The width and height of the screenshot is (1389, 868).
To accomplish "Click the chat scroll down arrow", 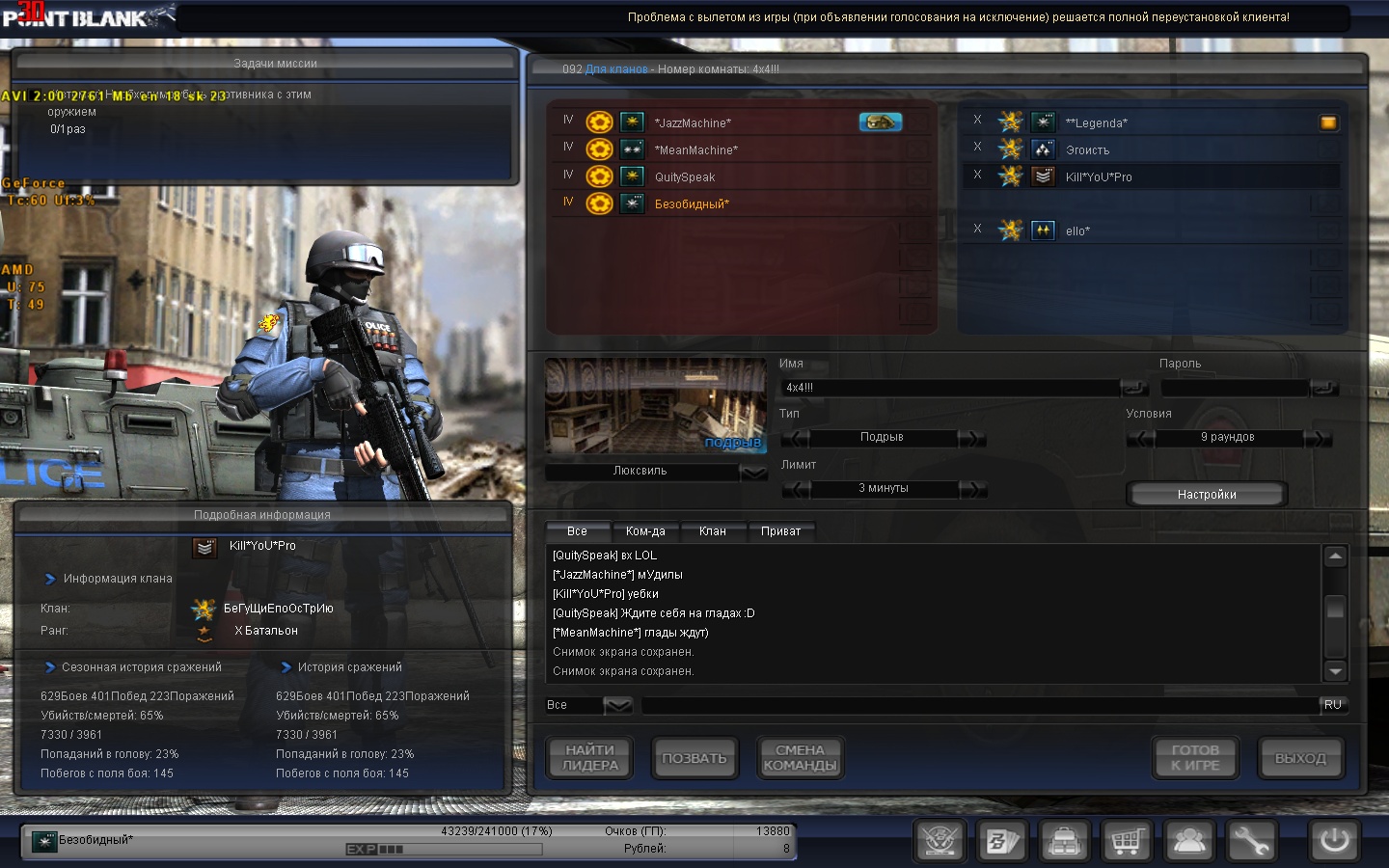I will click(1335, 671).
